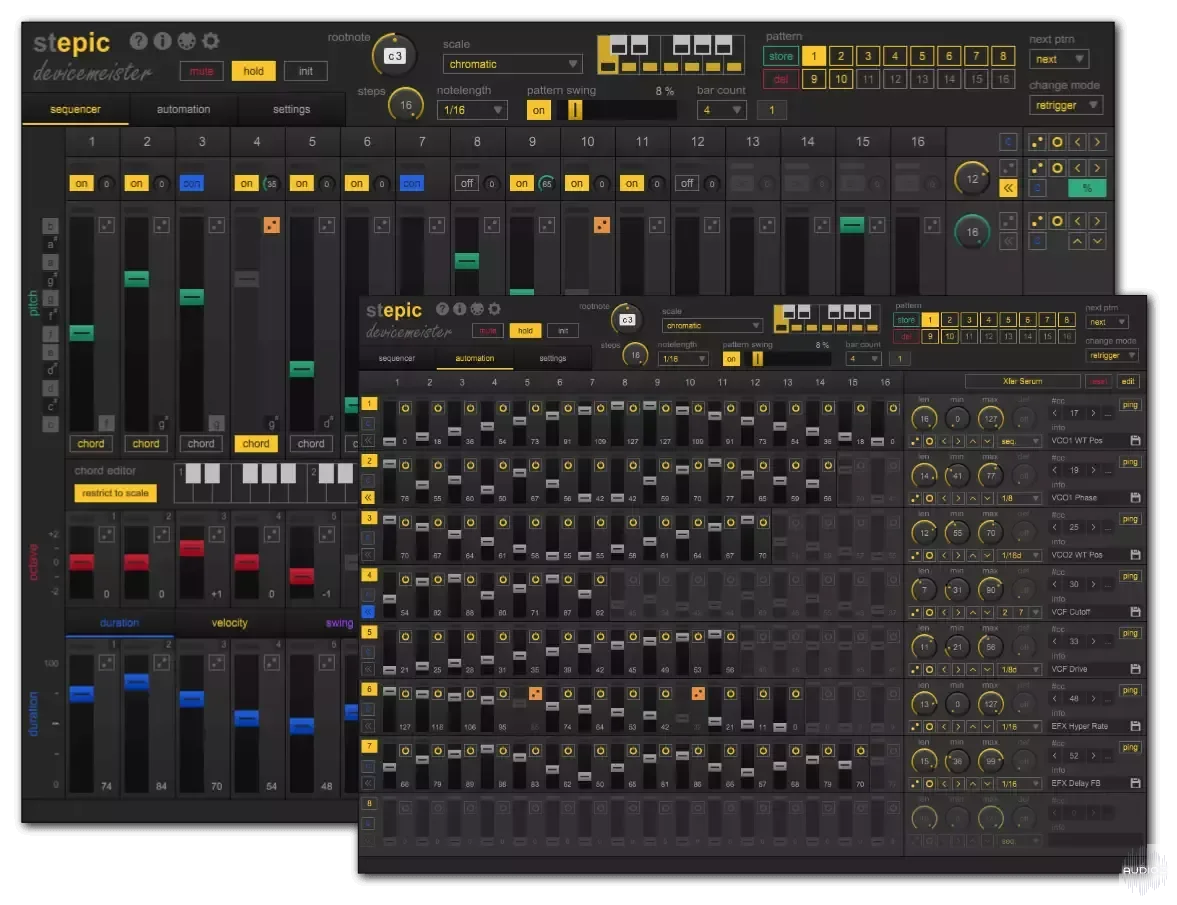Click the ping button for the VCO1 WT Pos lane
The image size is (1177, 905).
[1130, 405]
